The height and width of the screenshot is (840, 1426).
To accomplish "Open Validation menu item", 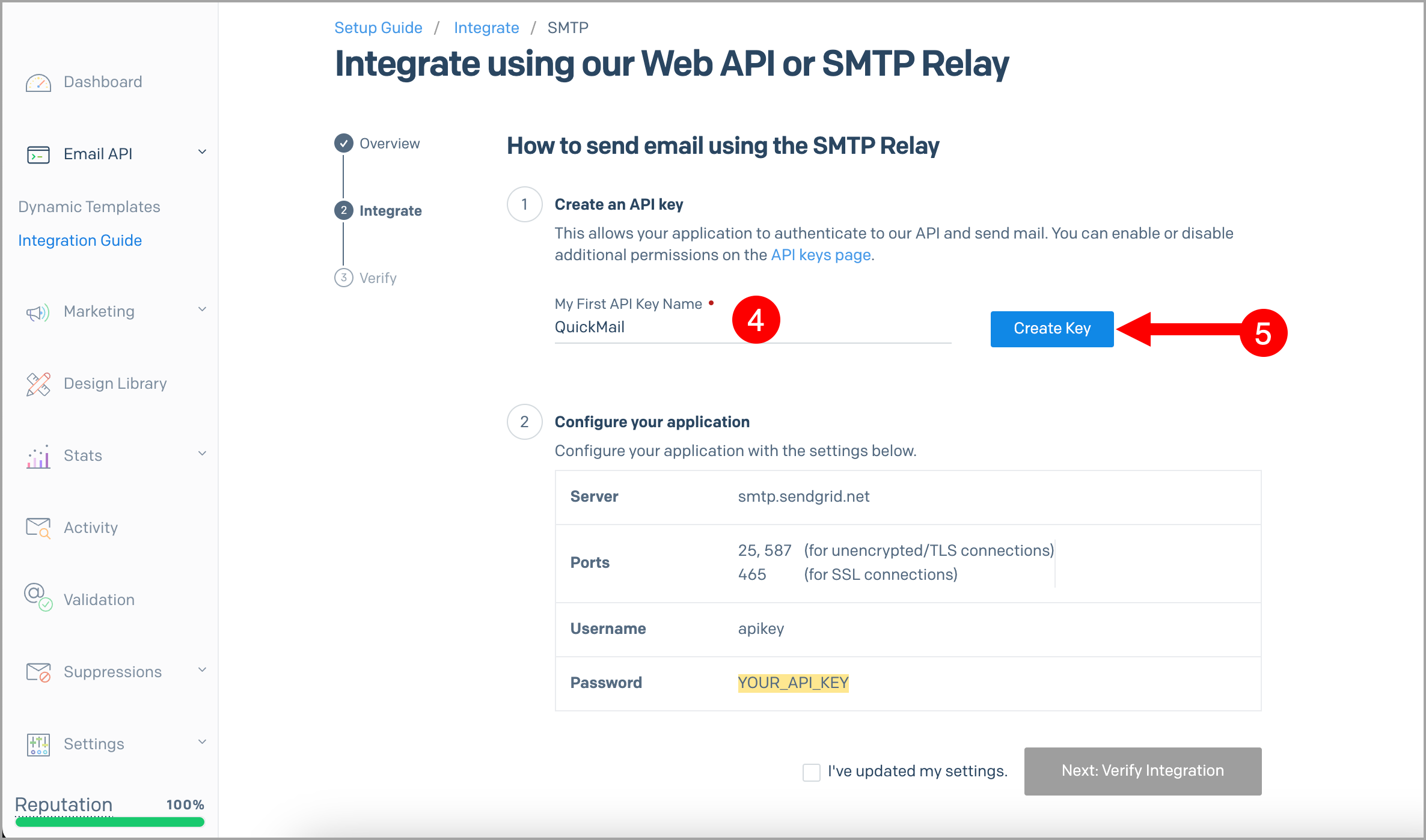I will point(99,600).
